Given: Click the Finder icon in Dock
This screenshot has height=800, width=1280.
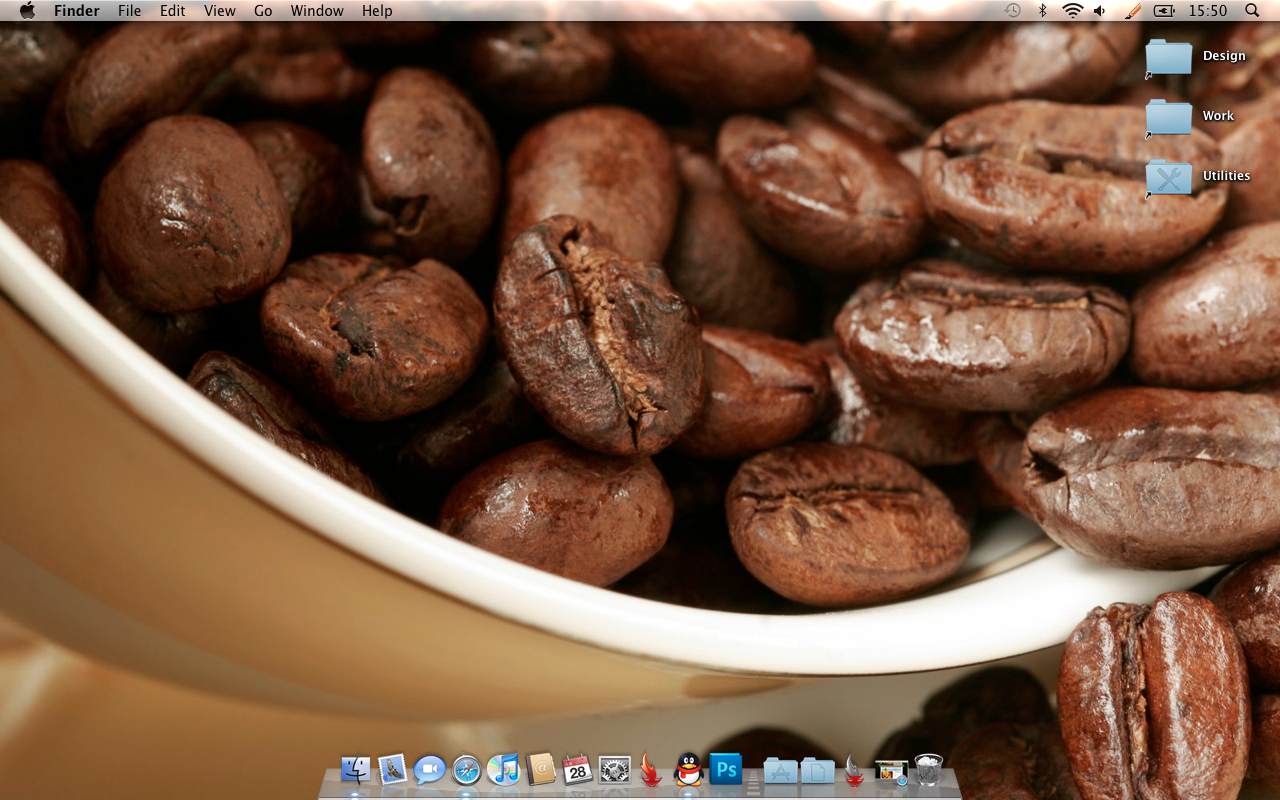Looking at the screenshot, I should pyautogui.click(x=355, y=769).
